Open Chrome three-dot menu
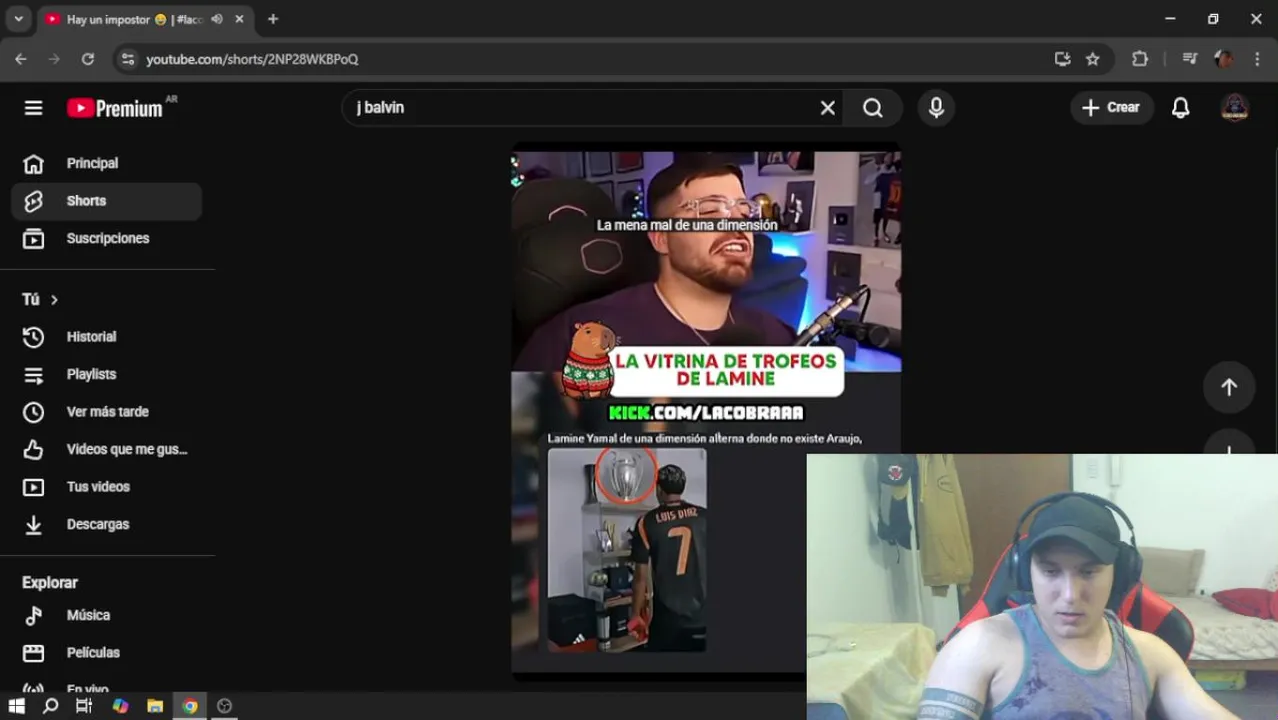The image size is (1278, 720). coord(1257,59)
